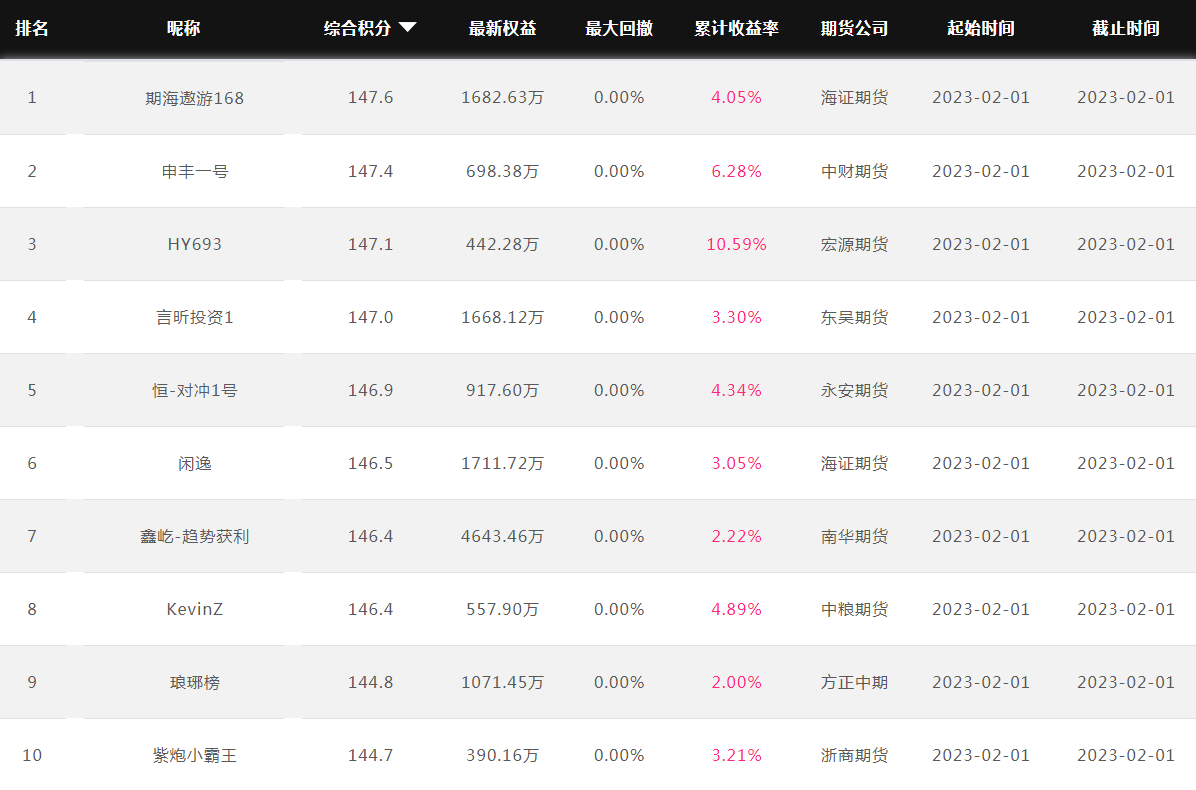Select nickname 鑫屹-趋势获利
This screenshot has width=1196, height=790.
pos(195,537)
